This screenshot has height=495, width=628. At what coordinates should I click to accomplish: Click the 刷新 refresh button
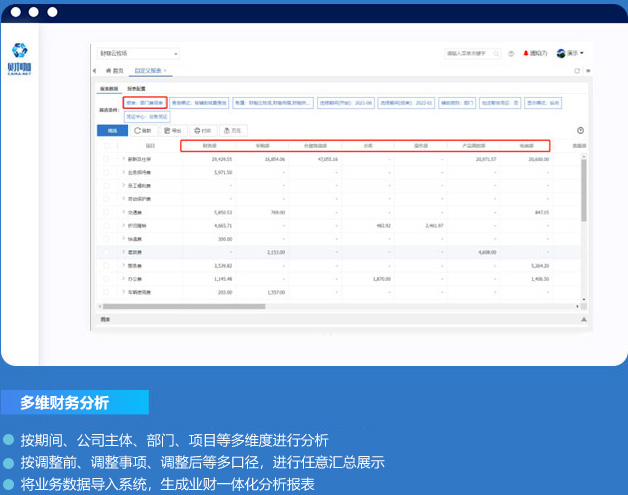click(x=143, y=131)
